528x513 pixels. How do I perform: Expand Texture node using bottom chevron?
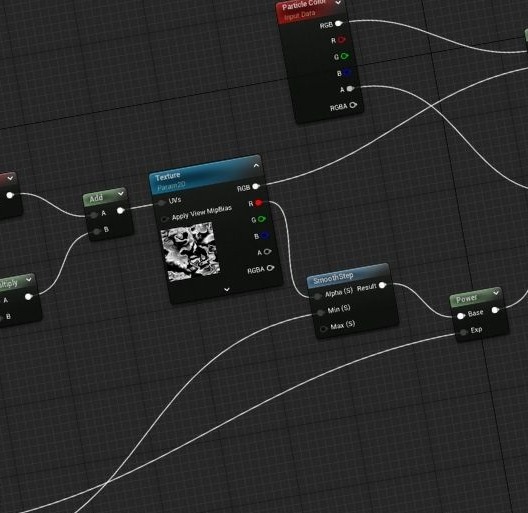click(x=227, y=289)
